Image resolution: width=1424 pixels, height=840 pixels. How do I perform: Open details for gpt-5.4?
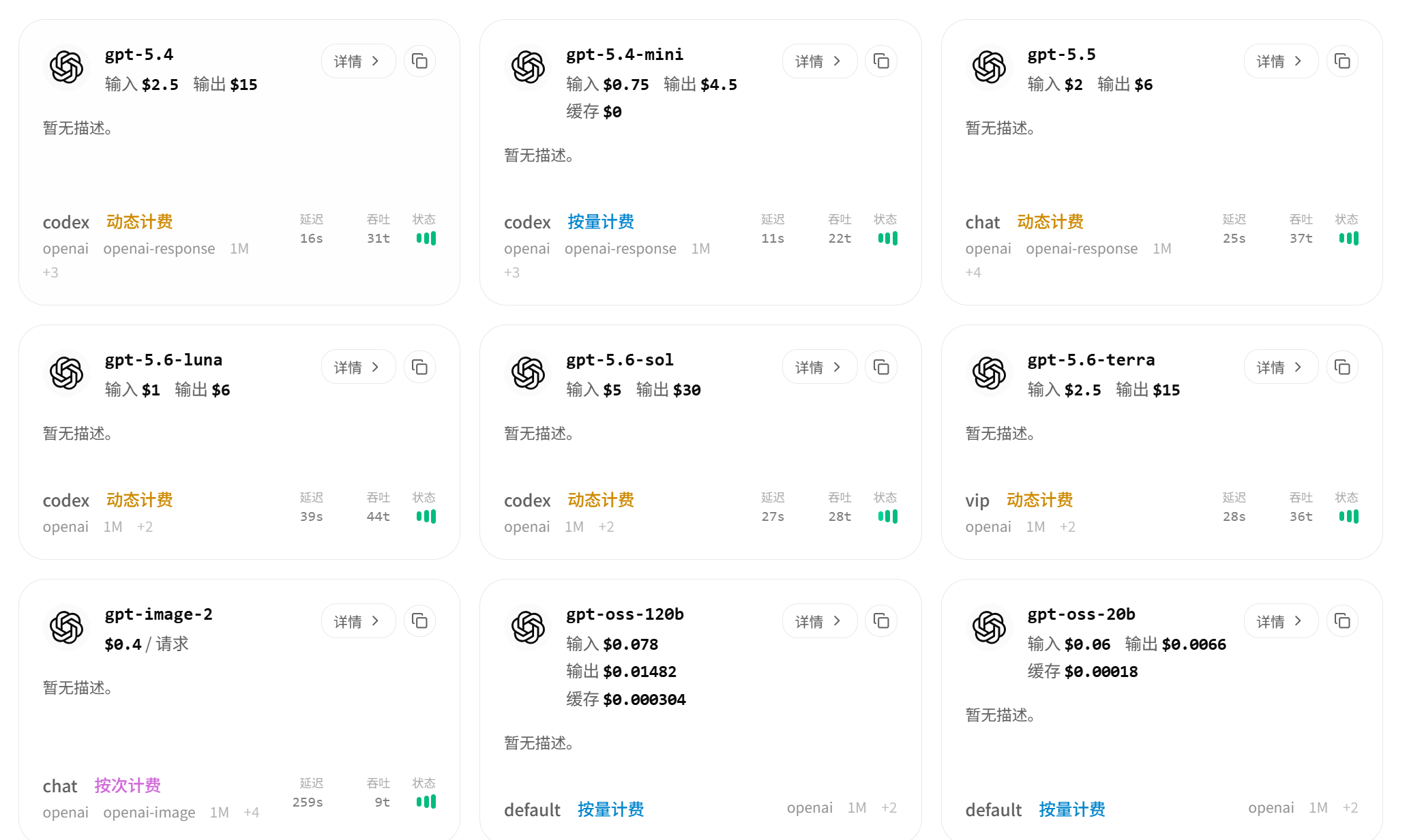(358, 61)
